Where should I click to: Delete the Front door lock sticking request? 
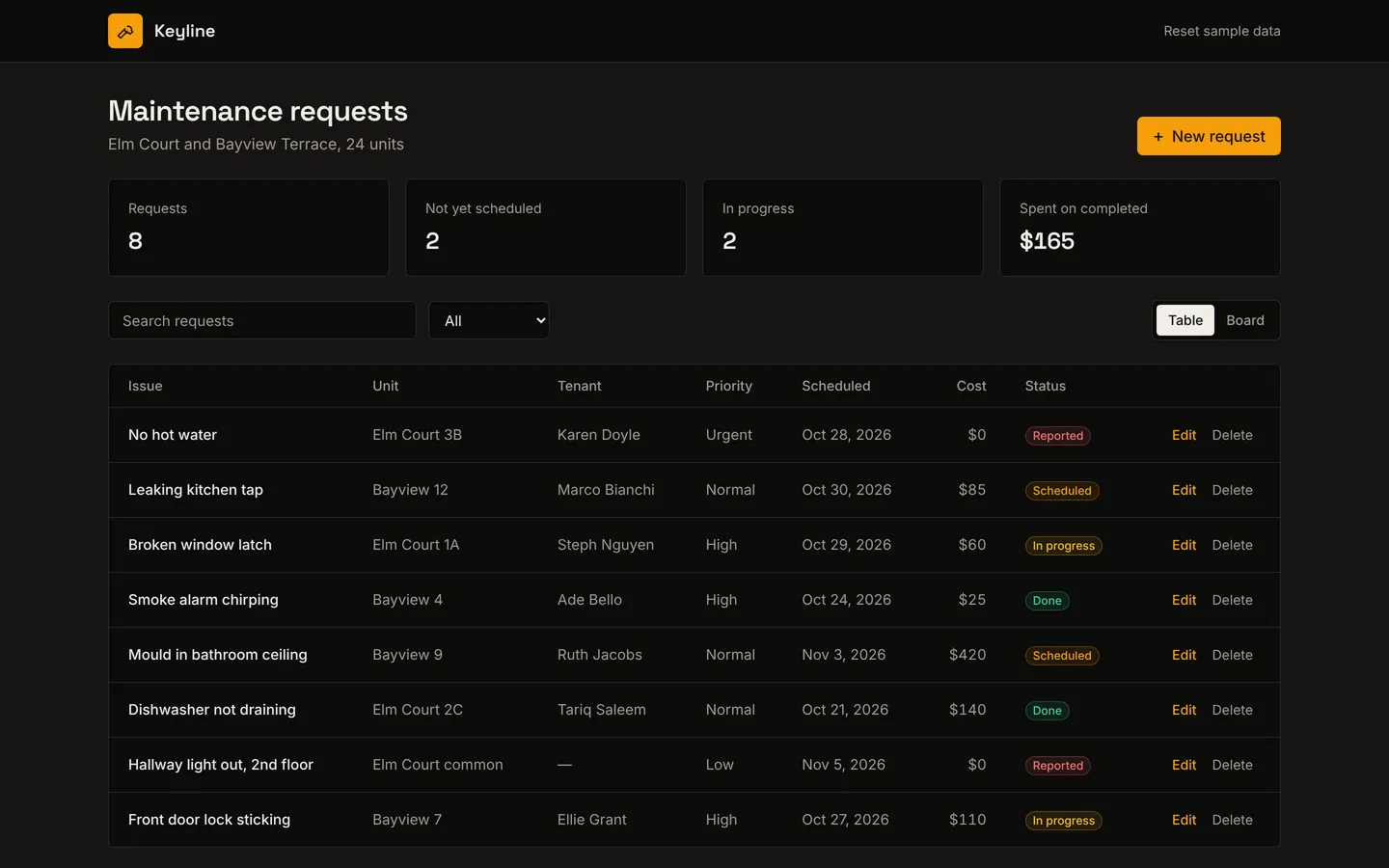1232,820
